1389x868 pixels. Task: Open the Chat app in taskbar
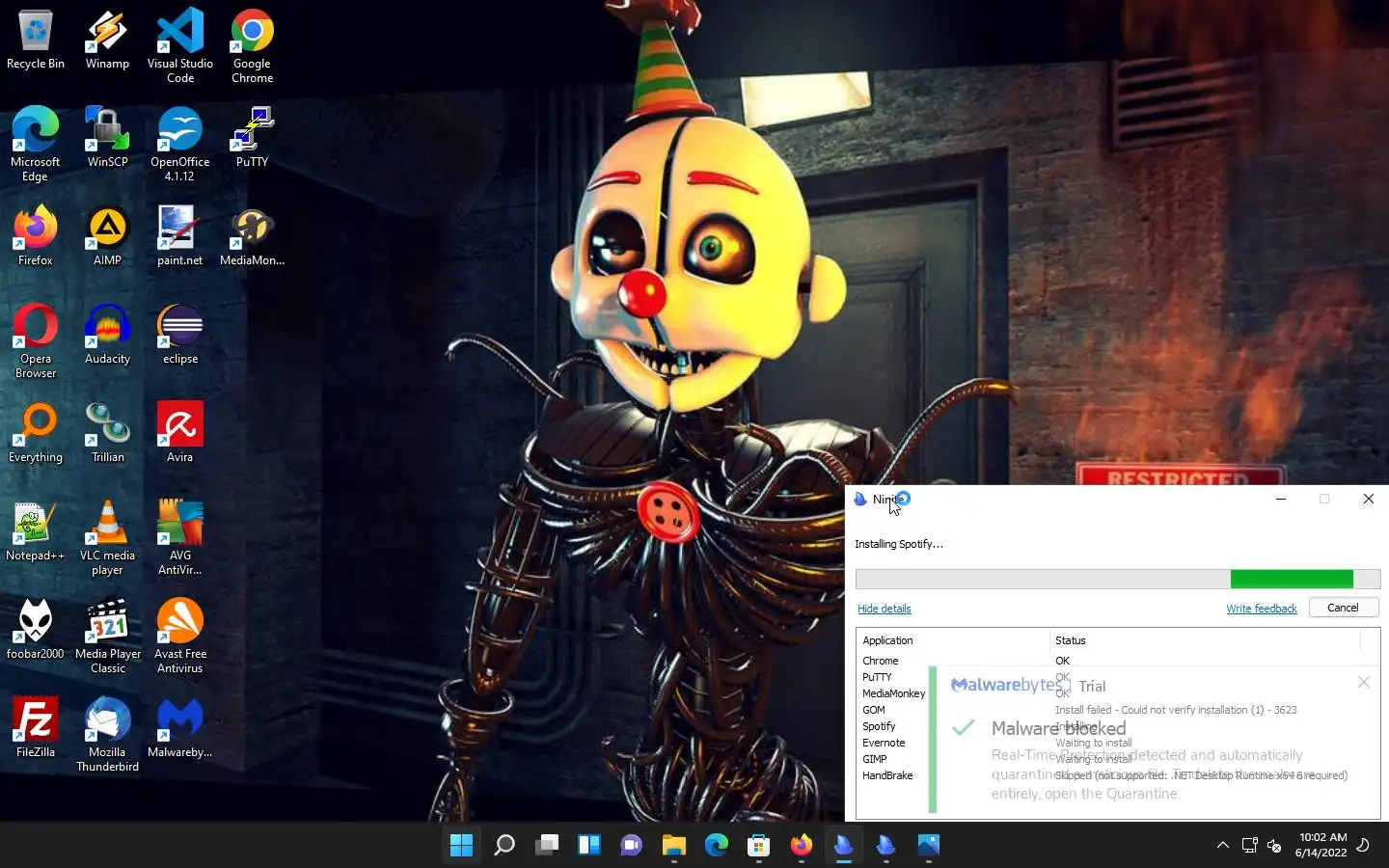632,845
